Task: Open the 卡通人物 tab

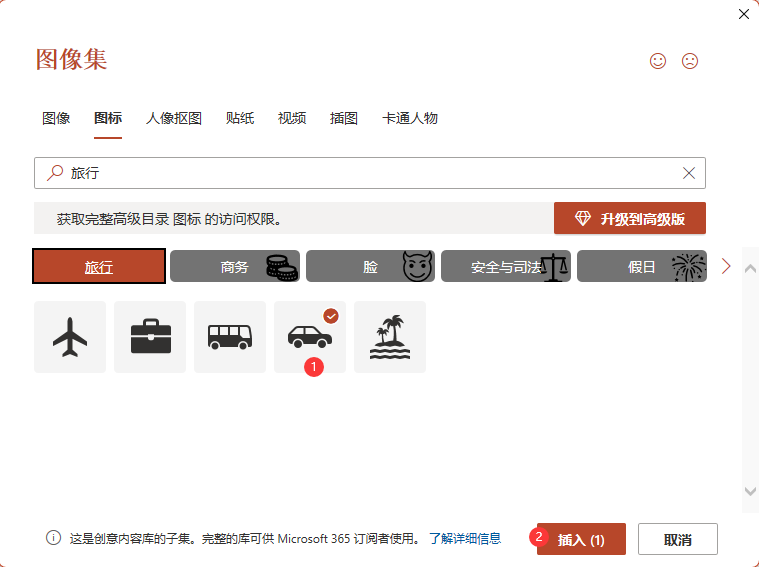Action: (410, 118)
